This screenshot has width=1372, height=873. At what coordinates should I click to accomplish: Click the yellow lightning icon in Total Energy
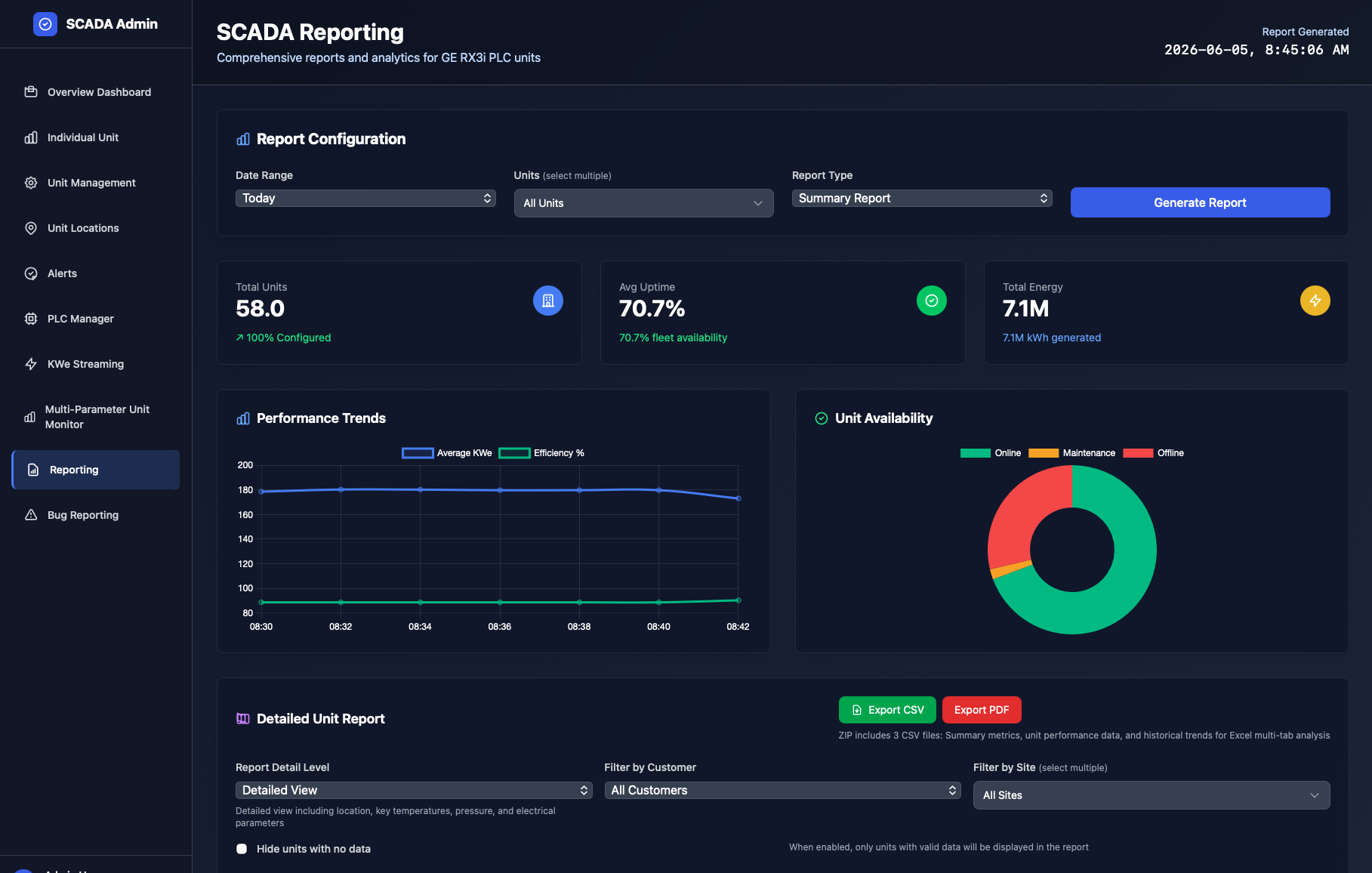point(1315,301)
